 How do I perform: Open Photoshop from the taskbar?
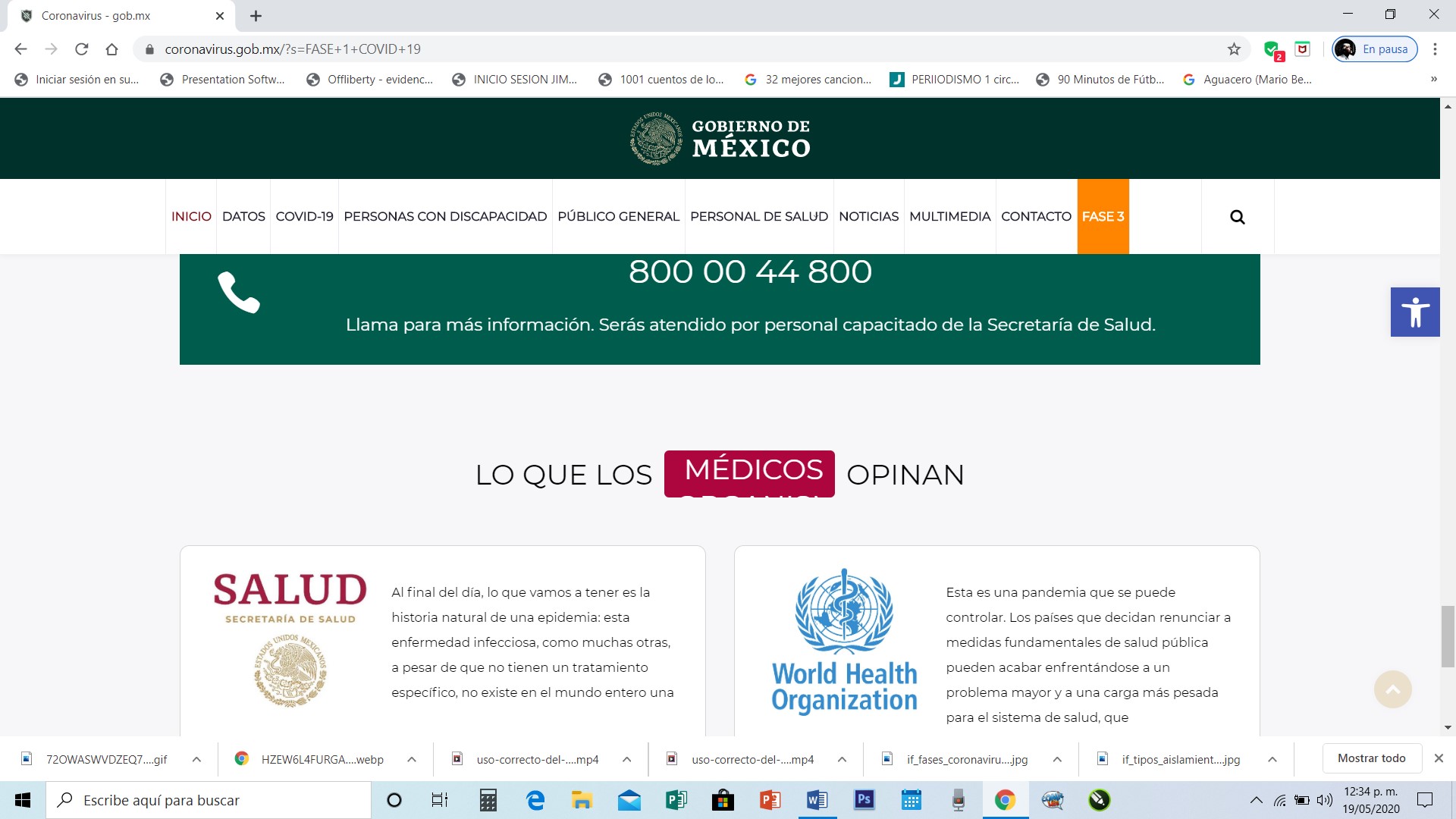tap(864, 800)
